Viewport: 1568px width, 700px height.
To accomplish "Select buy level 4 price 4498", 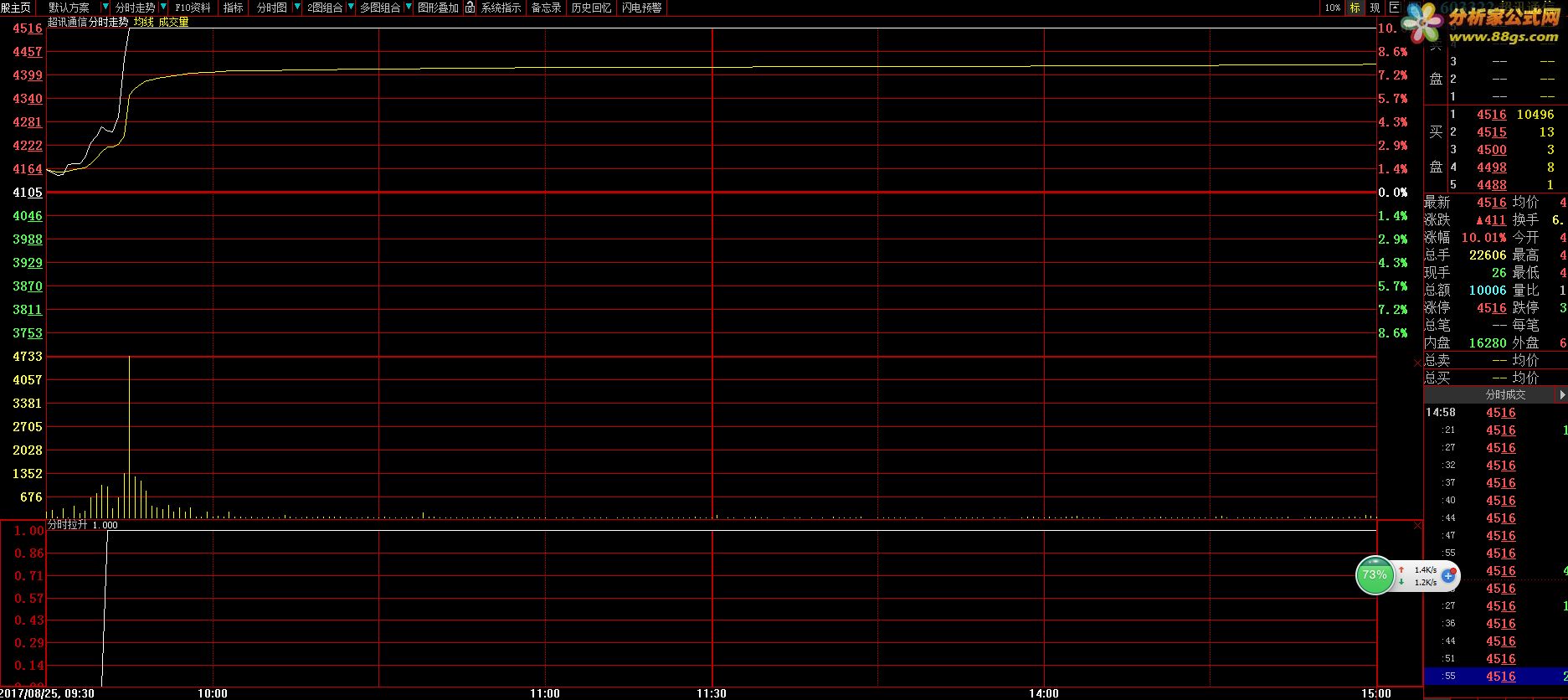I will pyautogui.click(x=1491, y=167).
